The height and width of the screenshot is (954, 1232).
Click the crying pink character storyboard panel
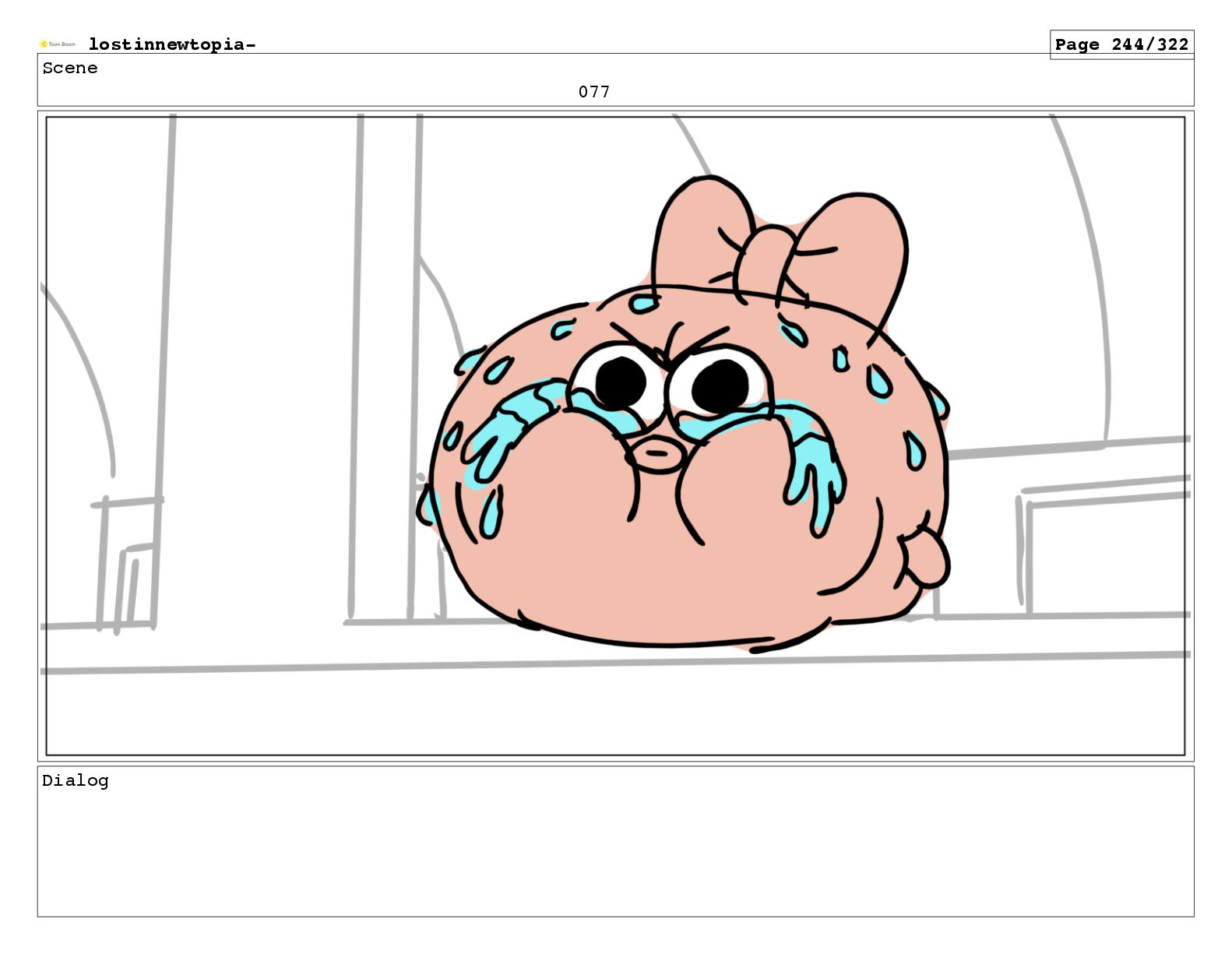point(615,436)
